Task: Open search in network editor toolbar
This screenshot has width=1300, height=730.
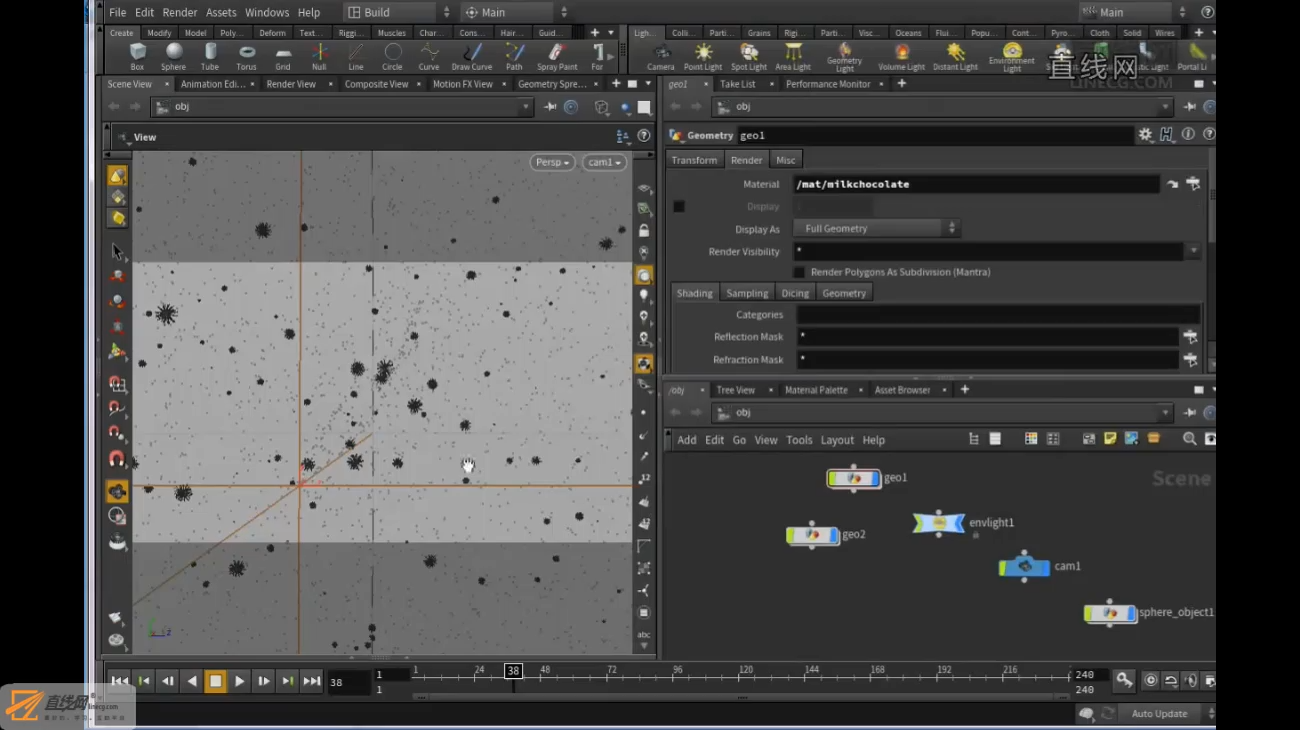Action: [1189, 439]
